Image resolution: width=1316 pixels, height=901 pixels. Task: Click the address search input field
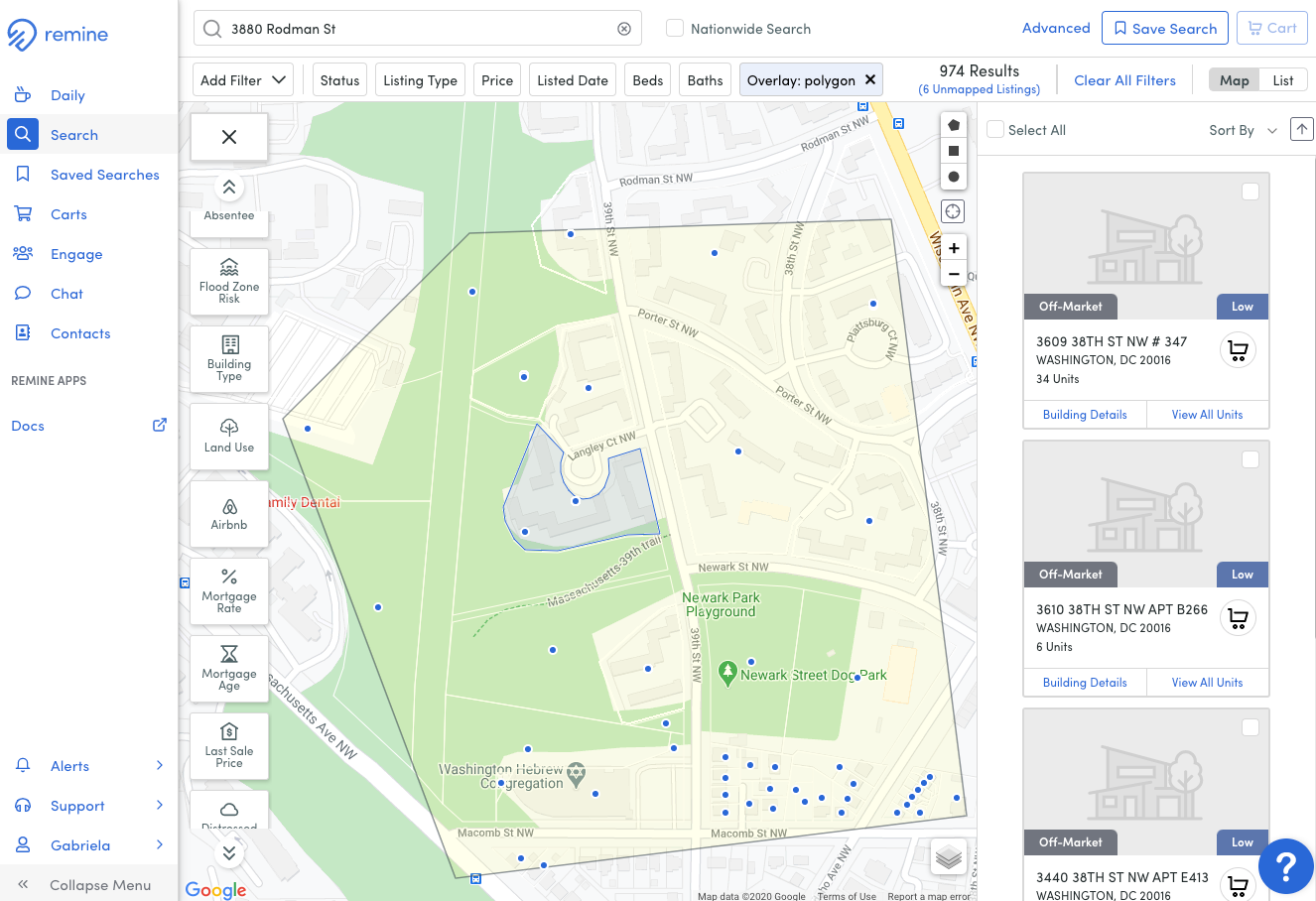pos(417,28)
